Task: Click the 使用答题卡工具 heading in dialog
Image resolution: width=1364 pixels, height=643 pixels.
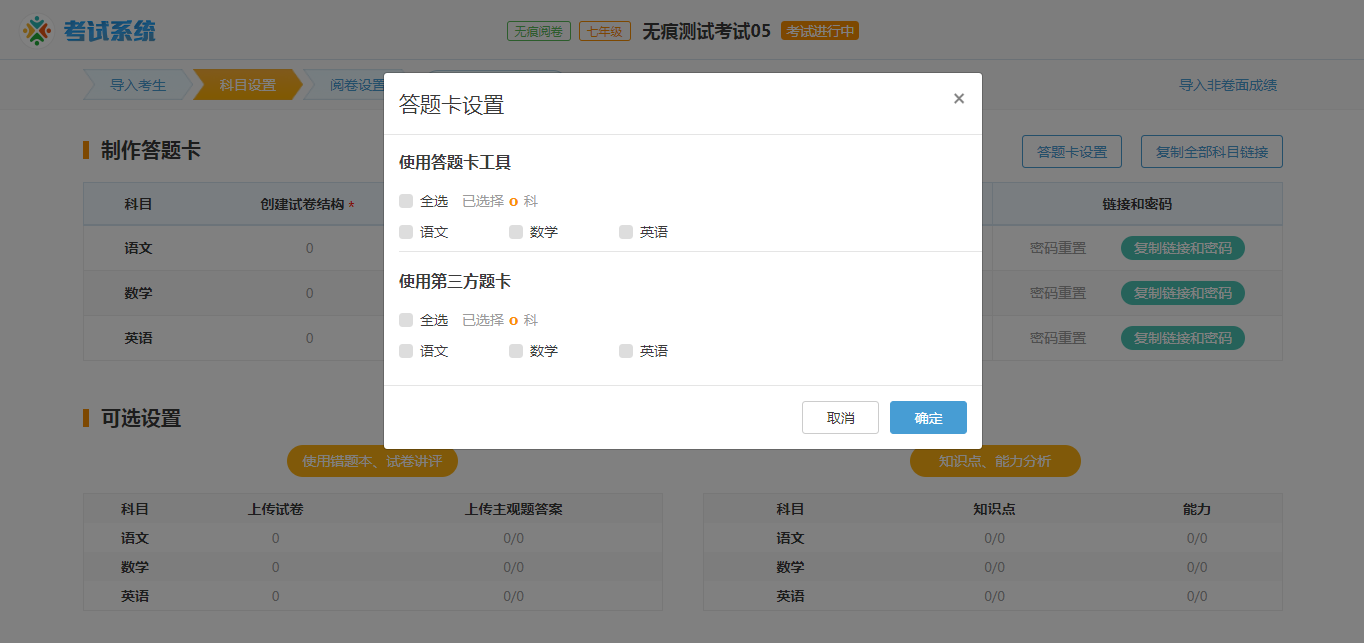Action: [455, 163]
